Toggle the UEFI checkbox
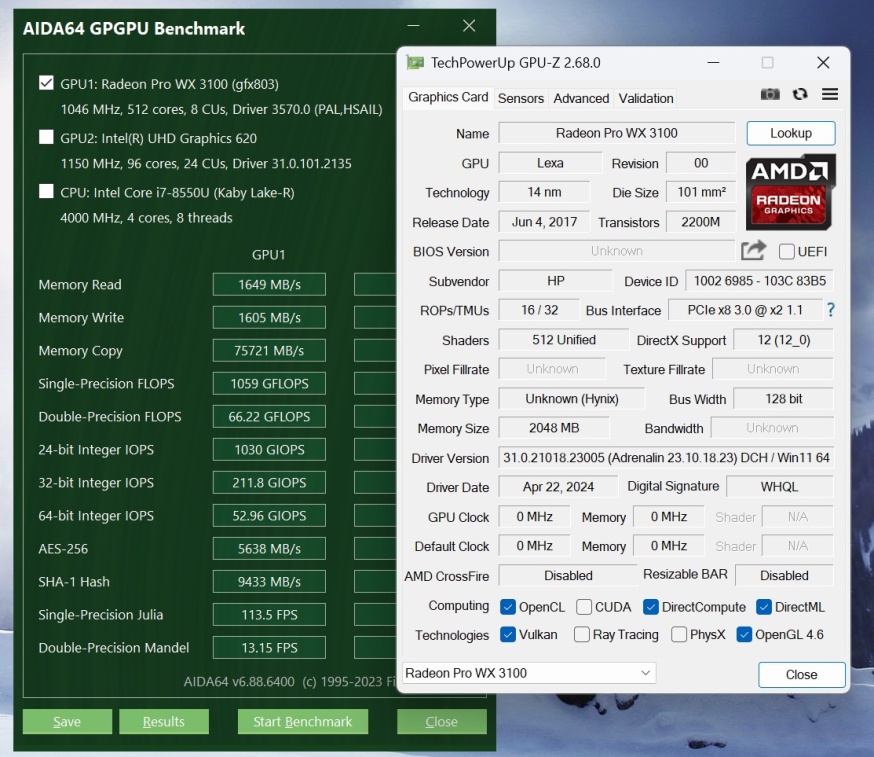This screenshot has height=757, width=874. [x=787, y=252]
